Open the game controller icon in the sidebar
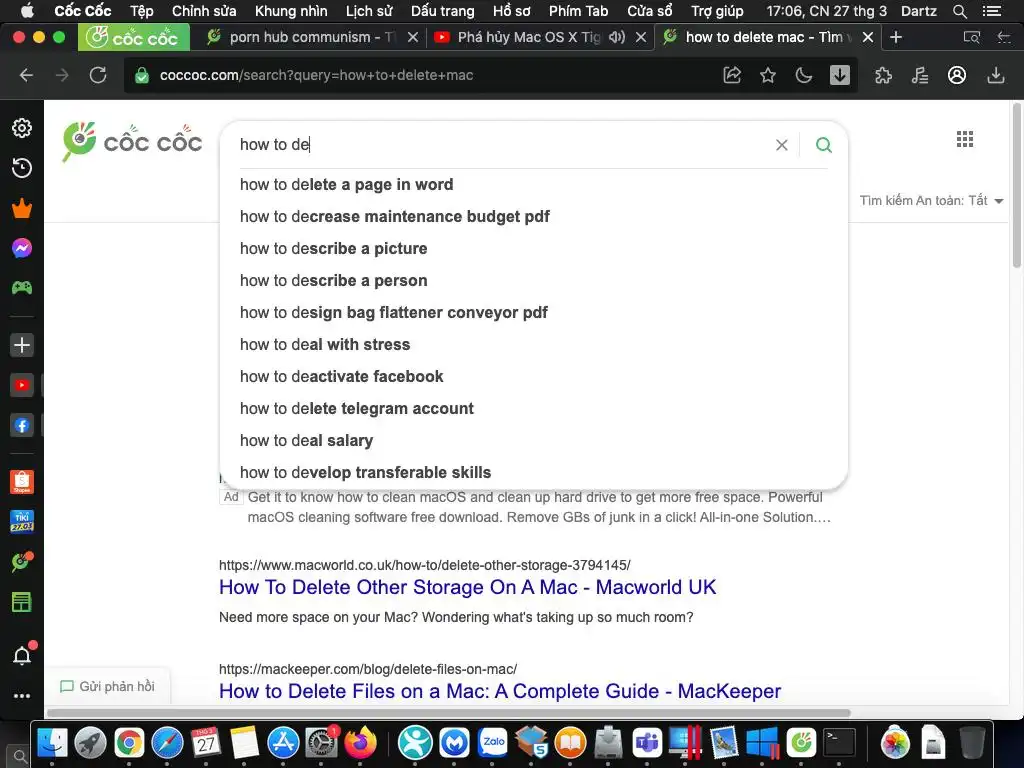The height and width of the screenshot is (768, 1024). click(x=22, y=287)
